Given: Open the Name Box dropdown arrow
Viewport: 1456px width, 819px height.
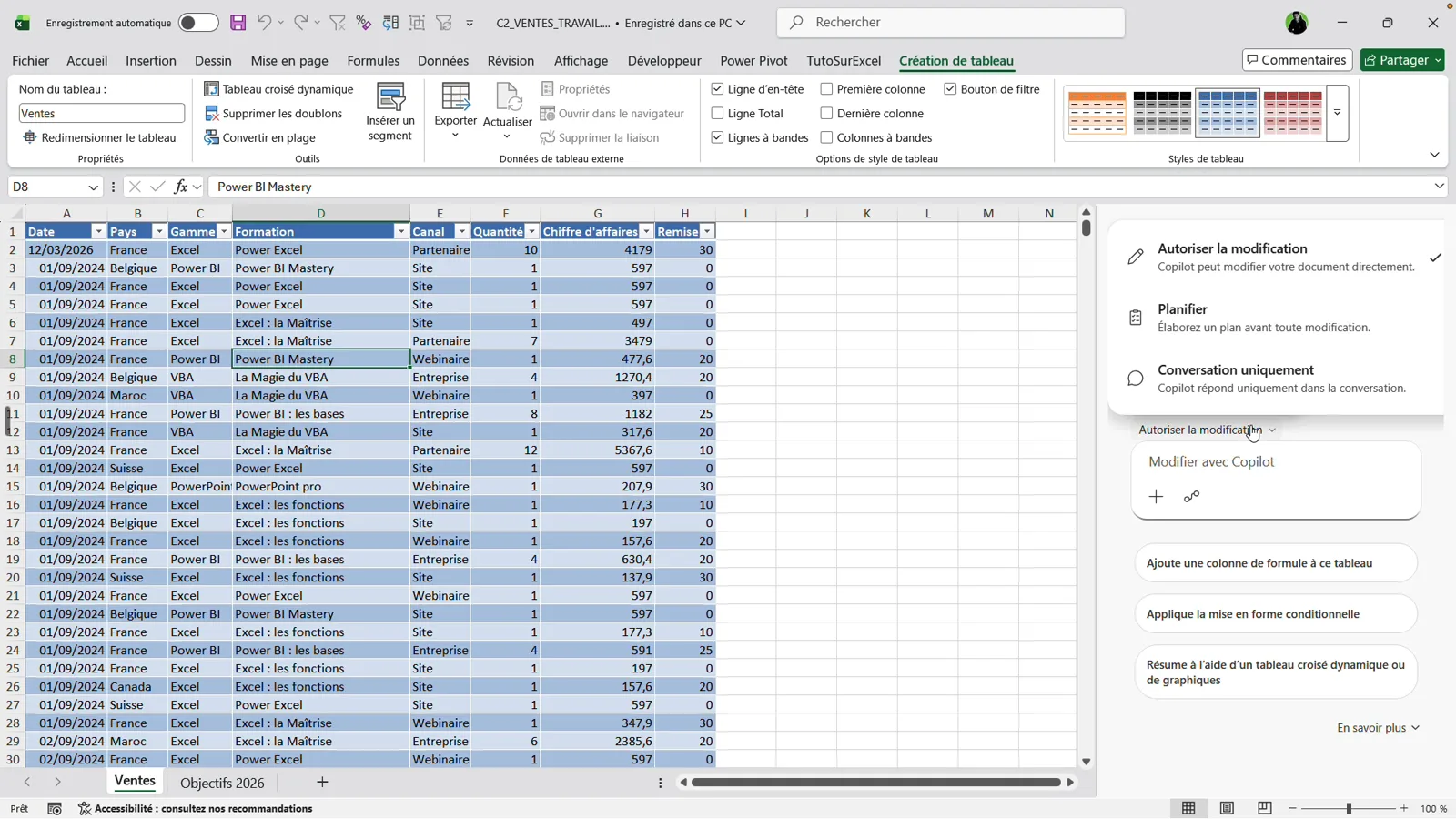Looking at the screenshot, I should pyautogui.click(x=93, y=187).
